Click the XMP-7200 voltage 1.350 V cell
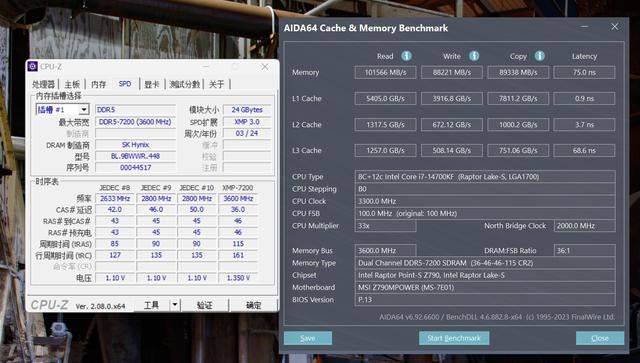 click(238, 278)
